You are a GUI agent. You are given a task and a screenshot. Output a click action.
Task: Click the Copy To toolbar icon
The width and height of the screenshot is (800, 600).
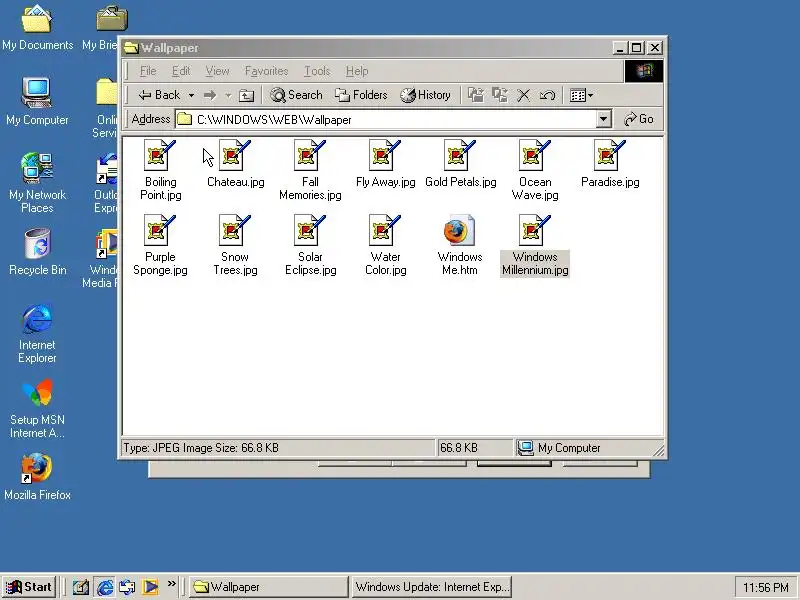(x=499, y=95)
